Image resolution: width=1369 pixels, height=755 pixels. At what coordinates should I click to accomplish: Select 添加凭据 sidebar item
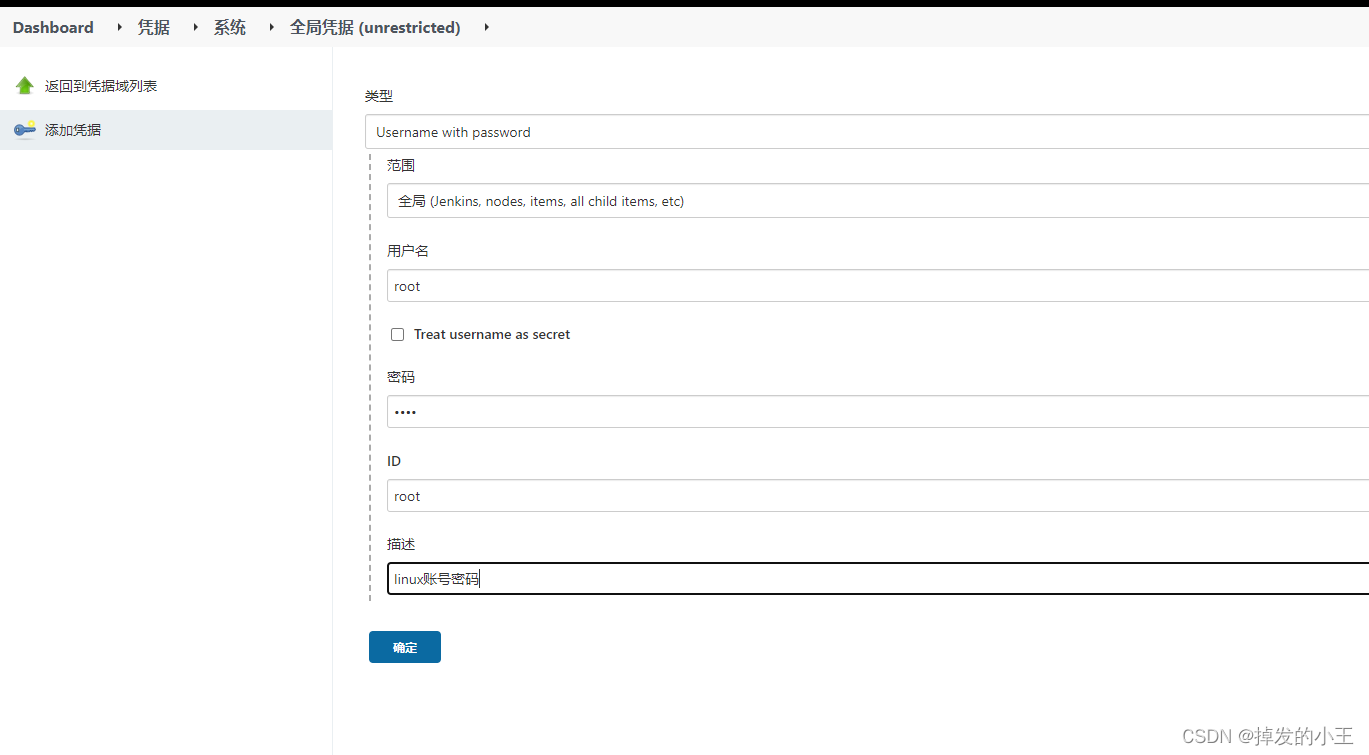point(73,130)
